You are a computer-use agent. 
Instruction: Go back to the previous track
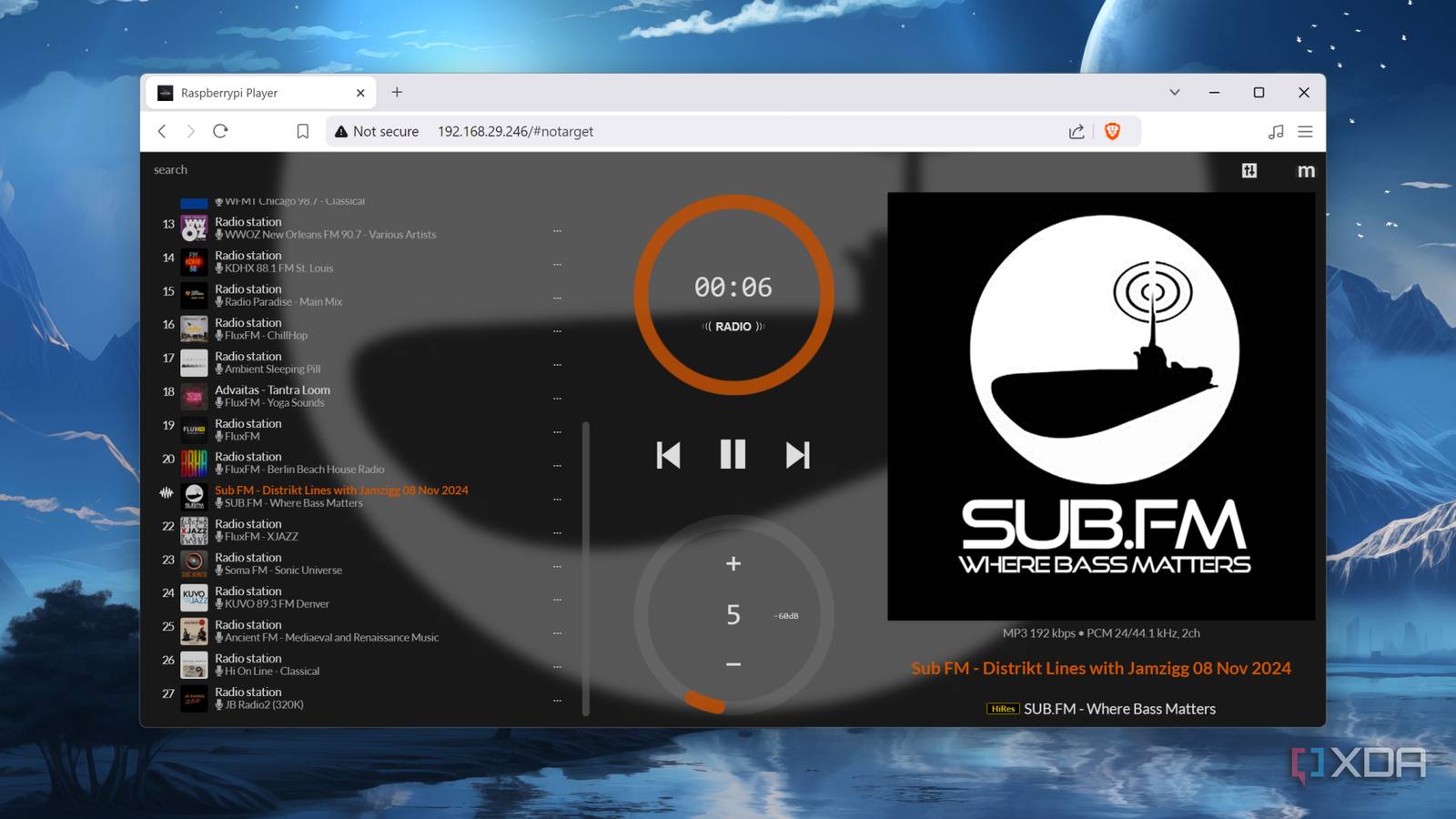tap(668, 456)
